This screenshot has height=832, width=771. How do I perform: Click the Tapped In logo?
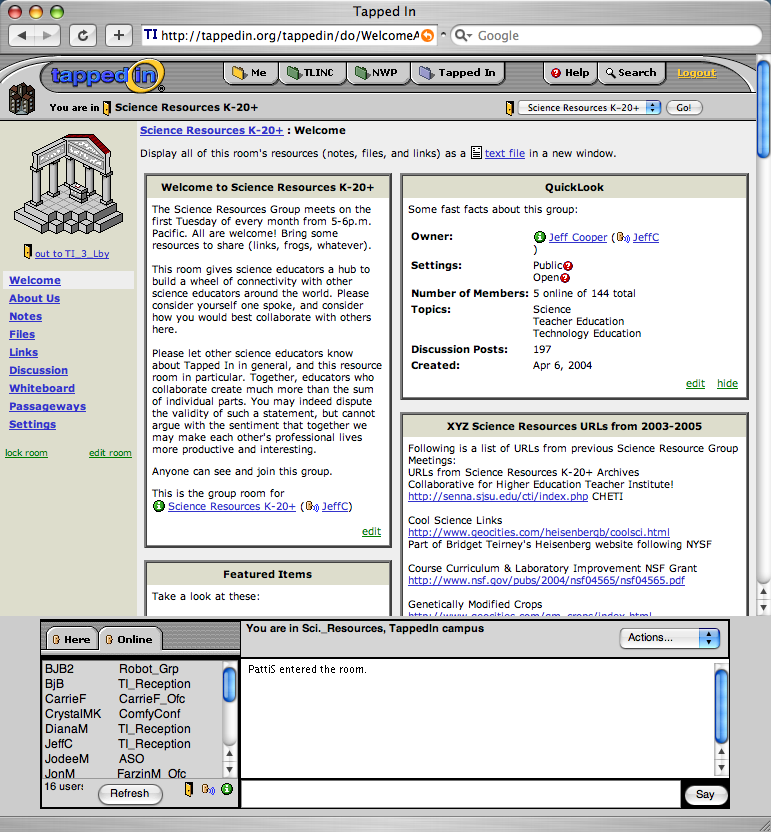[x=102, y=75]
